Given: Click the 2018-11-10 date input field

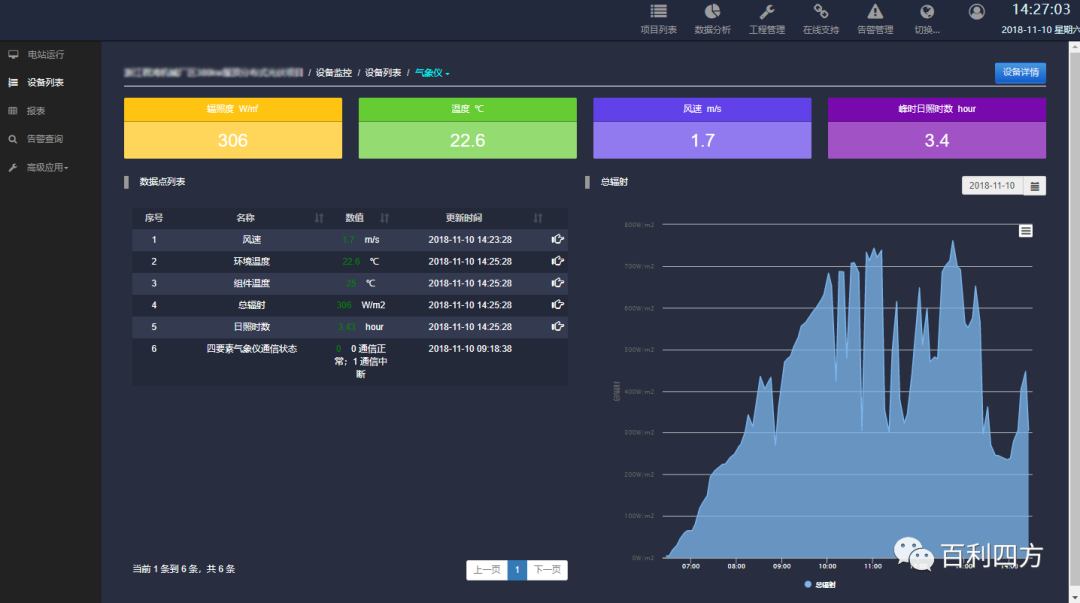Looking at the screenshot, I should (x=992, y=186).
